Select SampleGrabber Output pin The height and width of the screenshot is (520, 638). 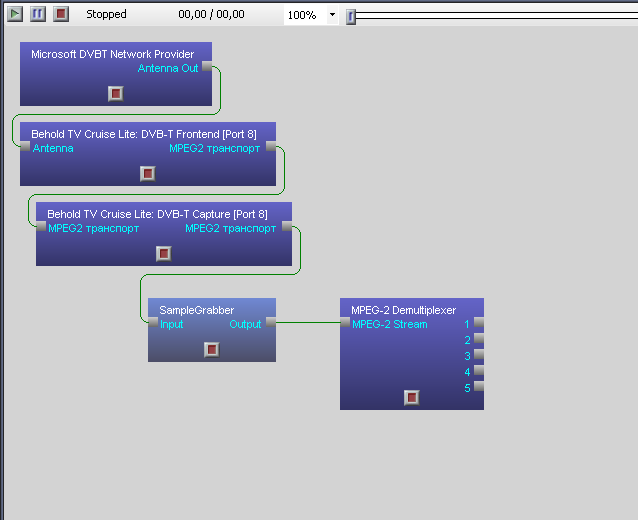pyautogui.click(x=270, y=323)
